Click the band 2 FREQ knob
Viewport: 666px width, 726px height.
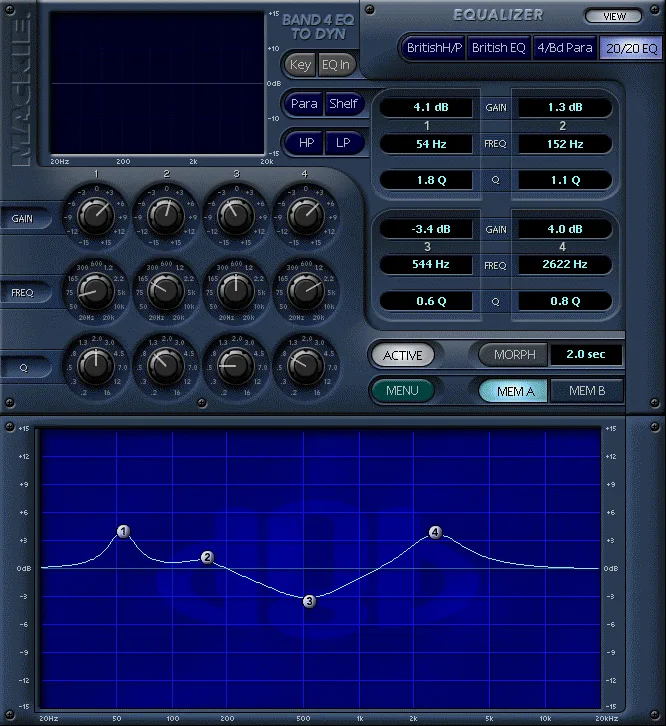[x=166, y=292]
